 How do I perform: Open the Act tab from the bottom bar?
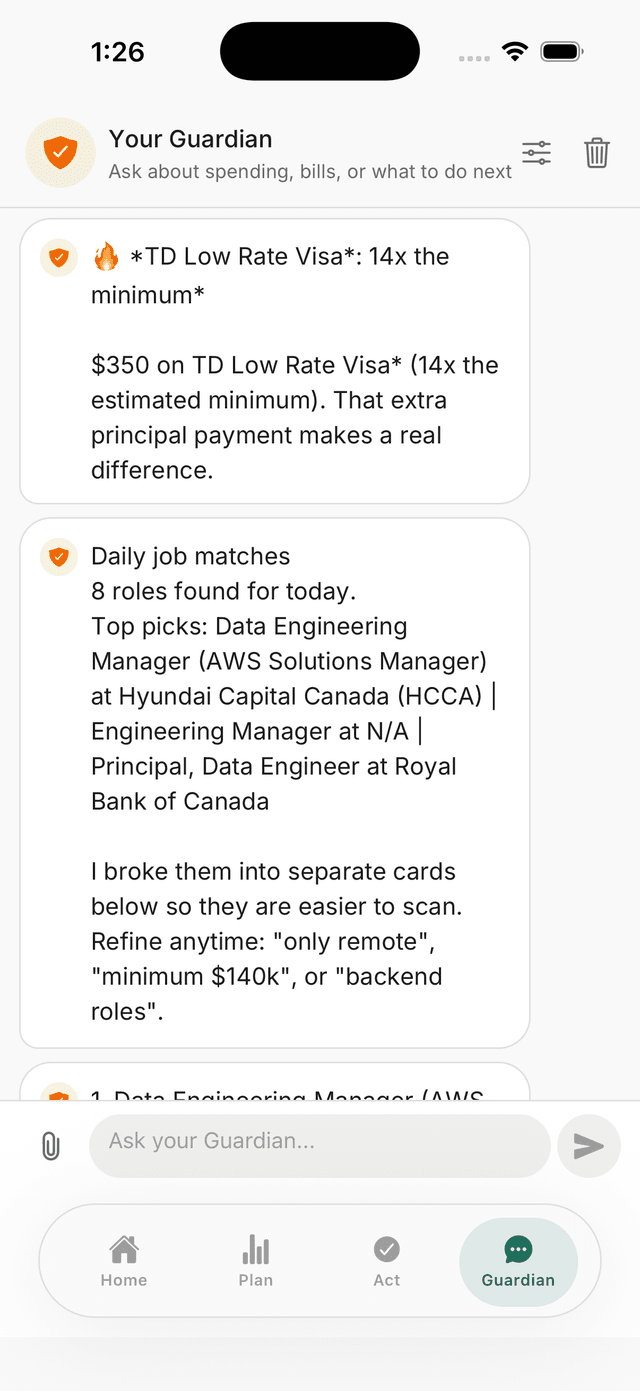[386, 1260]
